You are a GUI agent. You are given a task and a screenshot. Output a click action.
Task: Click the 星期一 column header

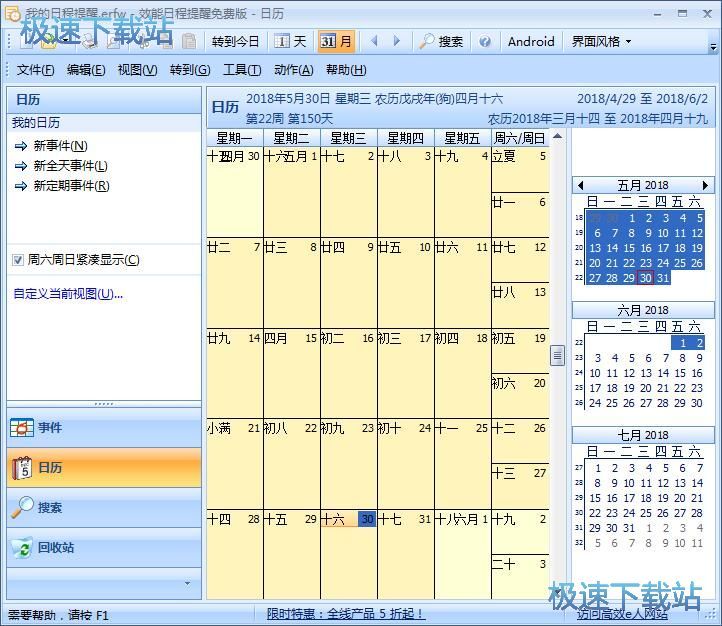tap(234, 138)
